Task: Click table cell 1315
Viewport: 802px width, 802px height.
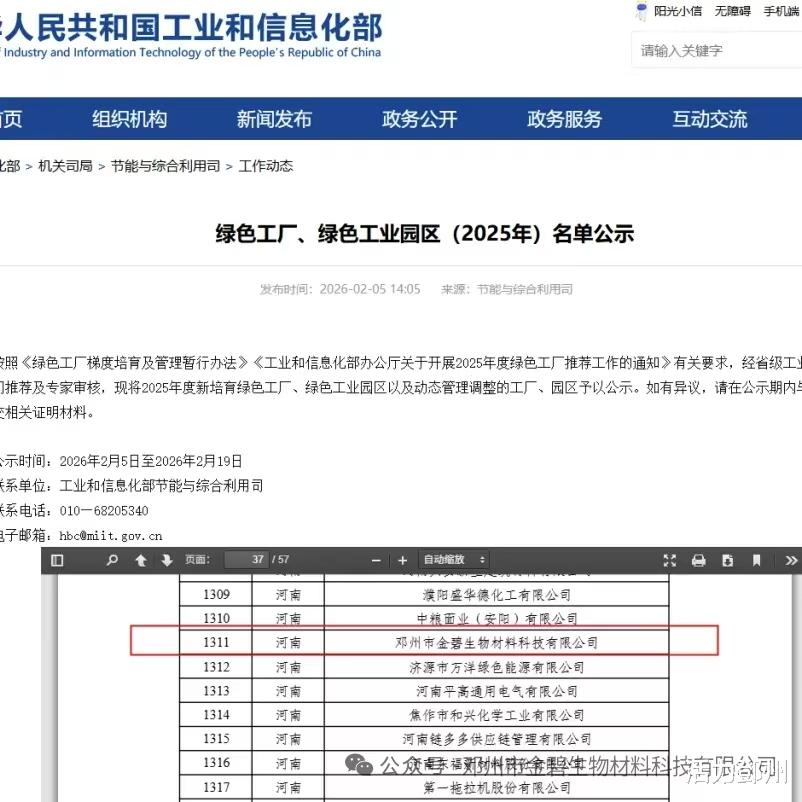Action: [216, 739]
